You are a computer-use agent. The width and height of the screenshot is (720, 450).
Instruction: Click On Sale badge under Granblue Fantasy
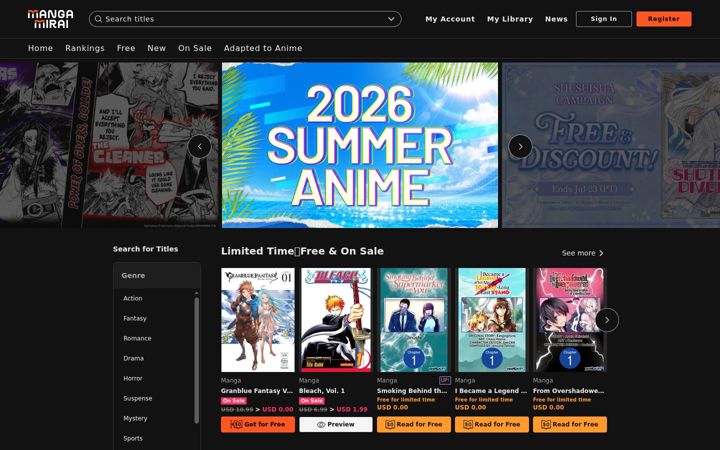[234, 401]
